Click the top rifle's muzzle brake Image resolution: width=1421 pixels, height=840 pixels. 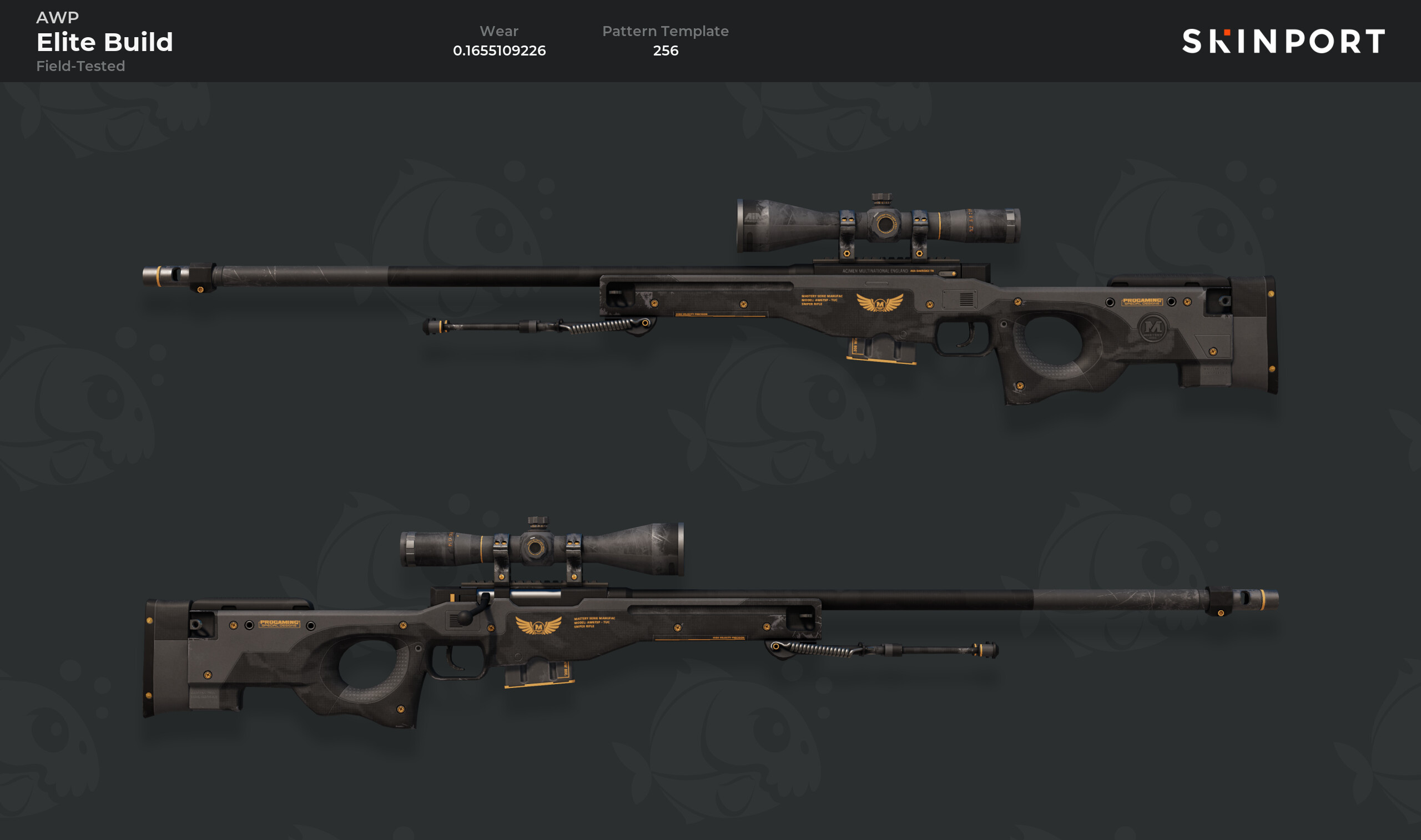coord(178,276)
